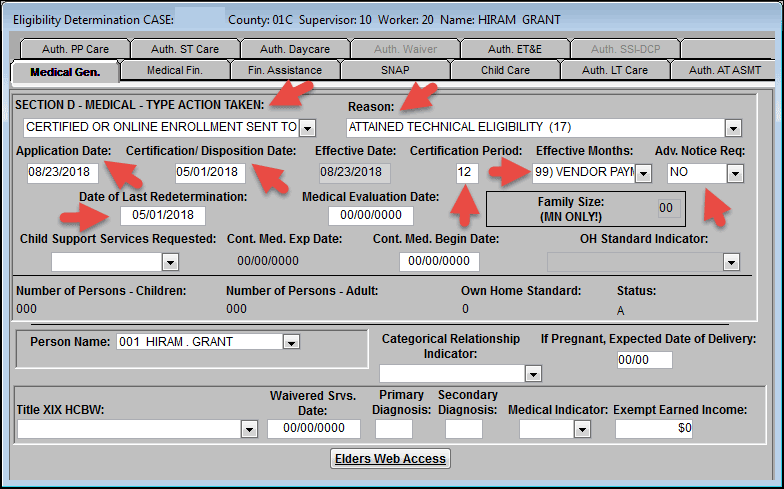Switch to the Medical Fin. tab
The image size is (784, 489).
175,70
